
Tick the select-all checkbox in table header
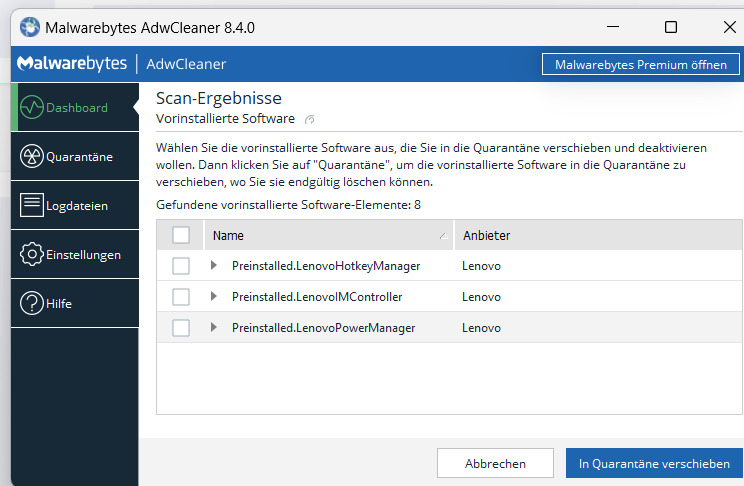pyautogui.click(x=181, y=236)
